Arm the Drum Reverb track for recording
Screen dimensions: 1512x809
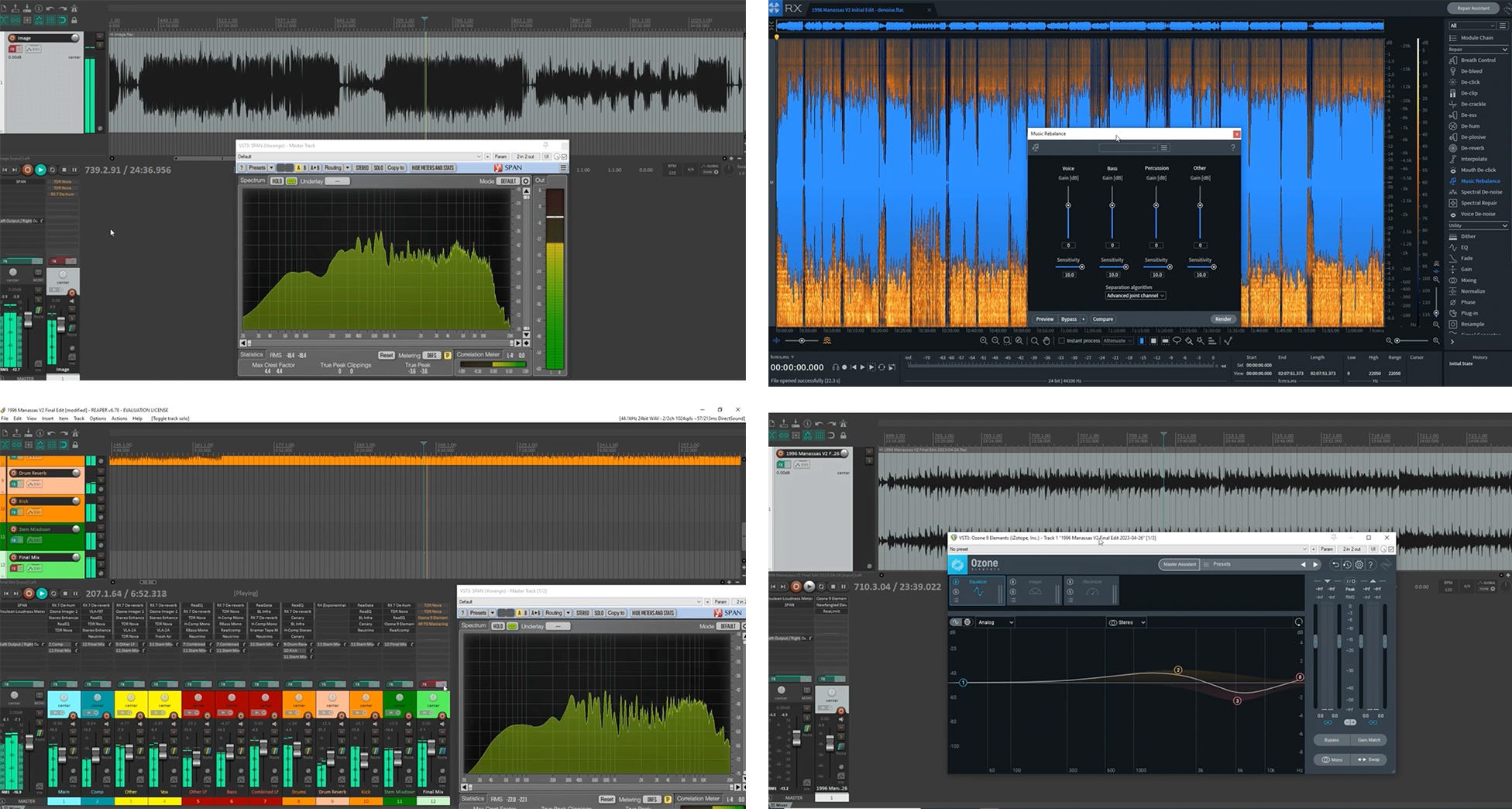(13, 473)
